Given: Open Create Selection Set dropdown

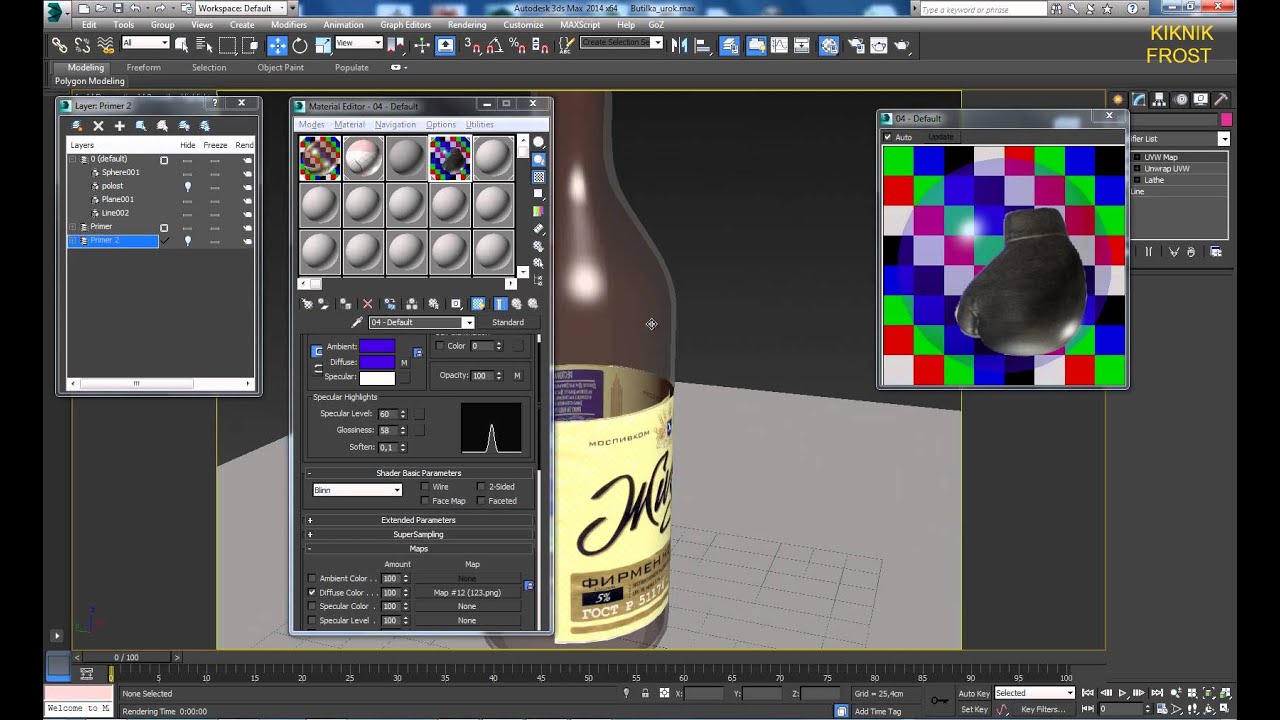Looking at the screenshot, I should tap(622, 43).
